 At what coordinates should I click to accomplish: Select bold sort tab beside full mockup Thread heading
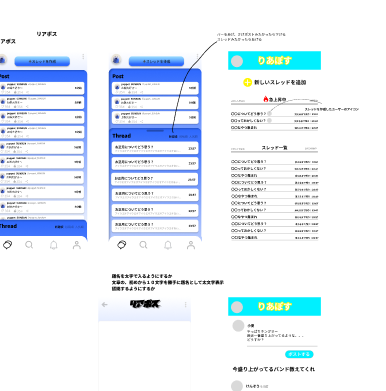pos(173,137)
